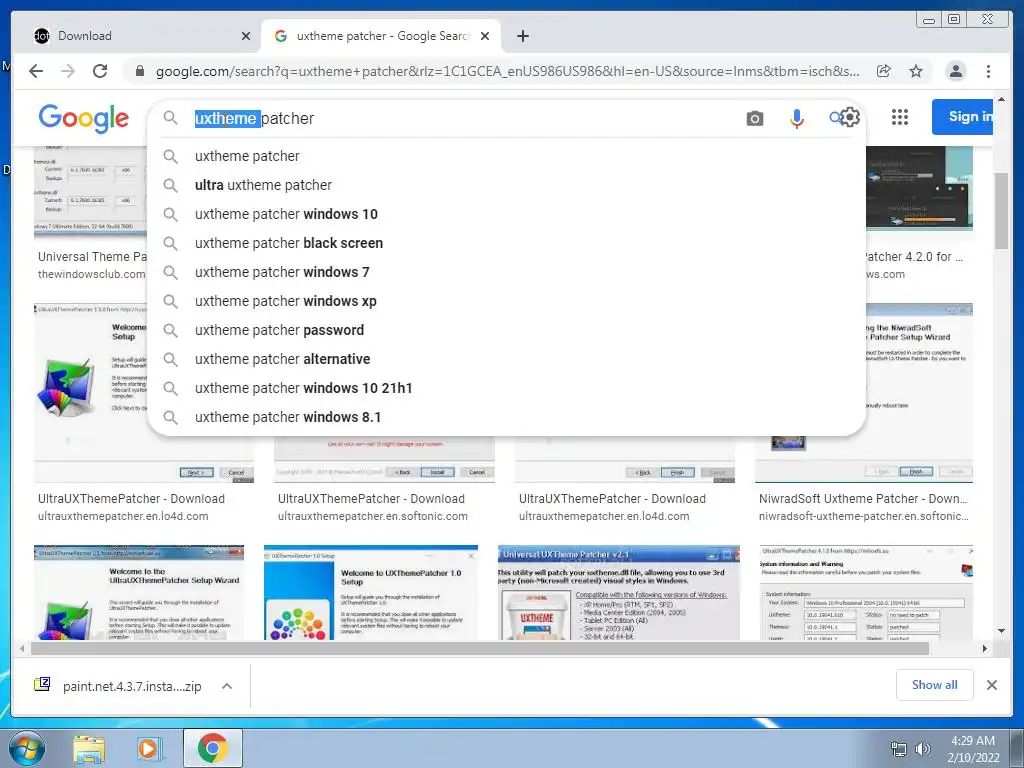Select suggestion 'uxtheme patcher windows 7'
The height and width of the screenshot is (768, 1024).
(x=507, y=272)
